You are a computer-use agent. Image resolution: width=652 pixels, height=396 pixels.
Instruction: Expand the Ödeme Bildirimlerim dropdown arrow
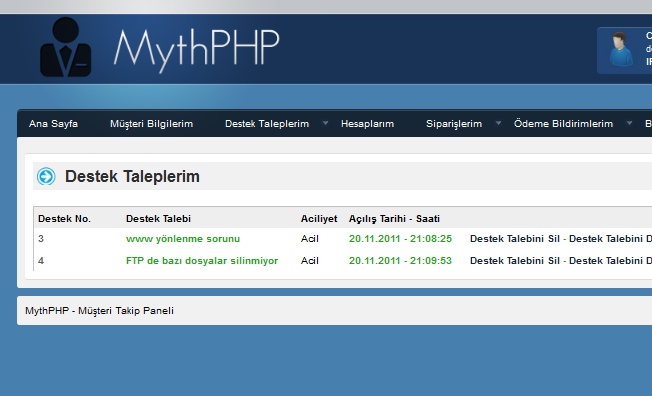pos(629,123)
